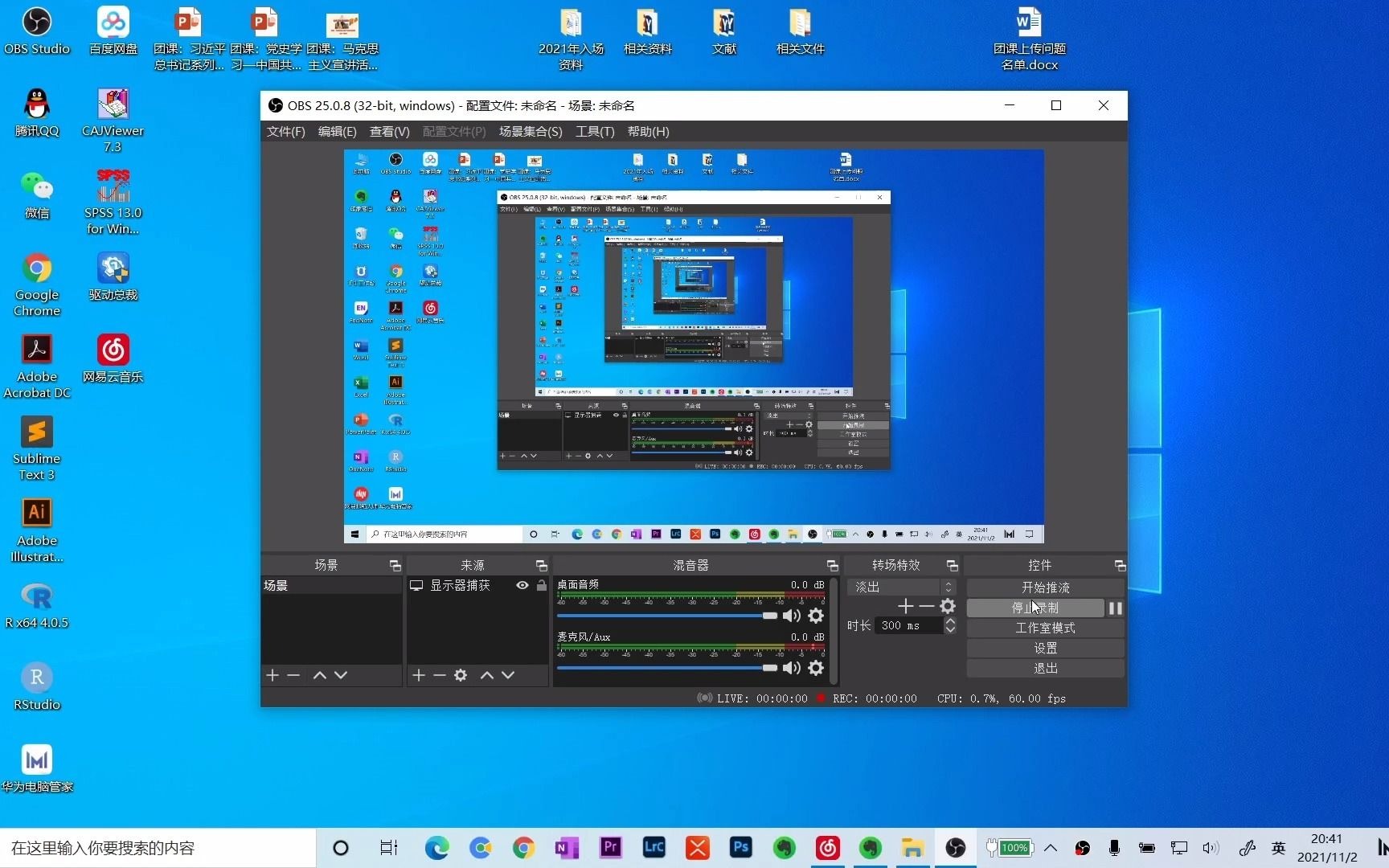Image resolution: width=1389 pixels, height=868 pixels.
Task: Mute 麦克风/Aux speaker icon
Action: coord(792,668)
